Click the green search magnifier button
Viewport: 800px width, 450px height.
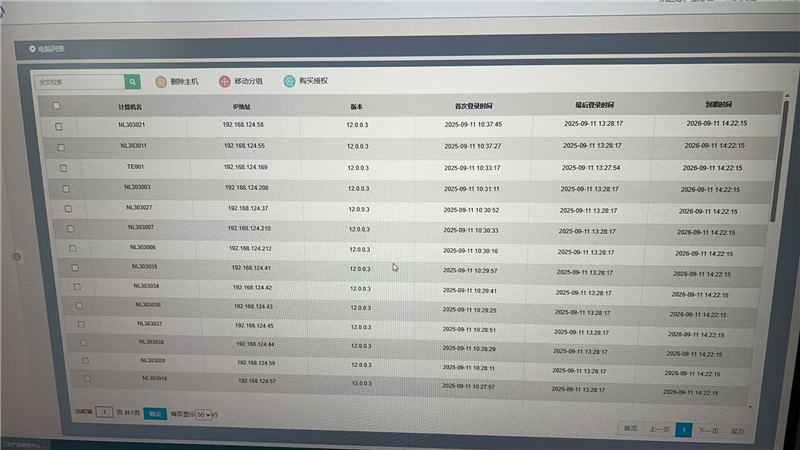(x=133, y=82)
